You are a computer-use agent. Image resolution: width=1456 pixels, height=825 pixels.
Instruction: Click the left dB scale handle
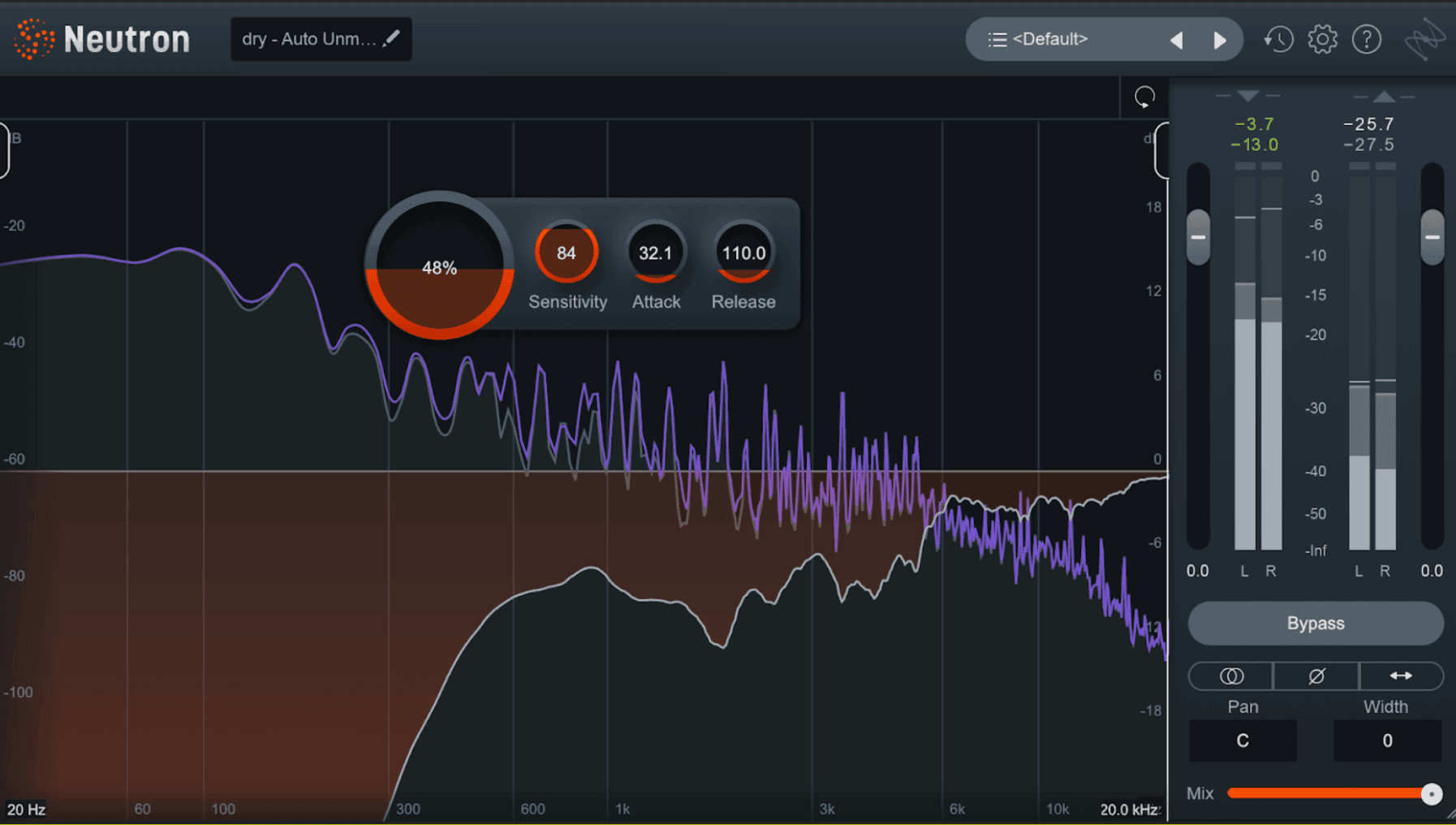coord(4,150)
